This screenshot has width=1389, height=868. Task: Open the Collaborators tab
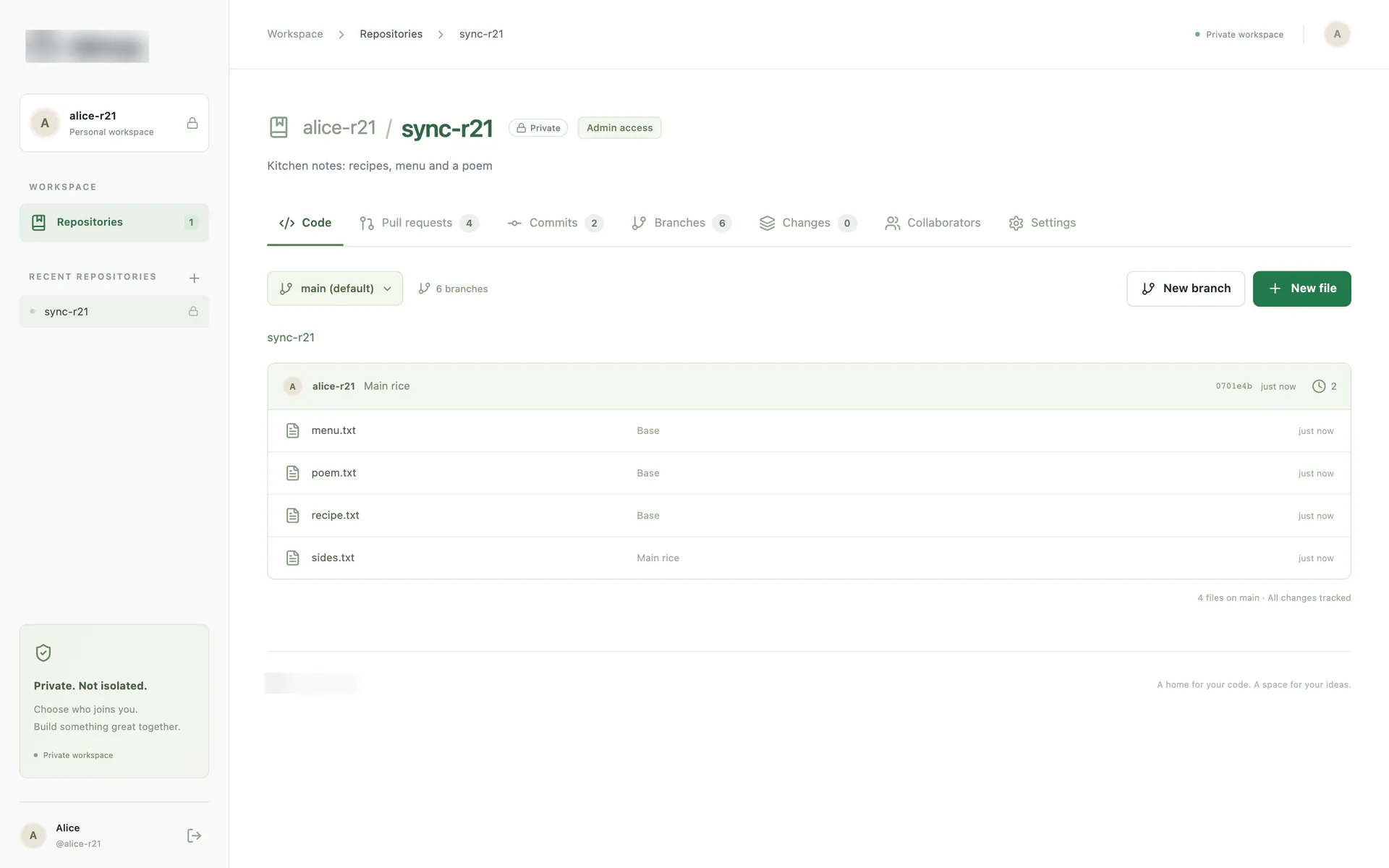click(933, 223)
